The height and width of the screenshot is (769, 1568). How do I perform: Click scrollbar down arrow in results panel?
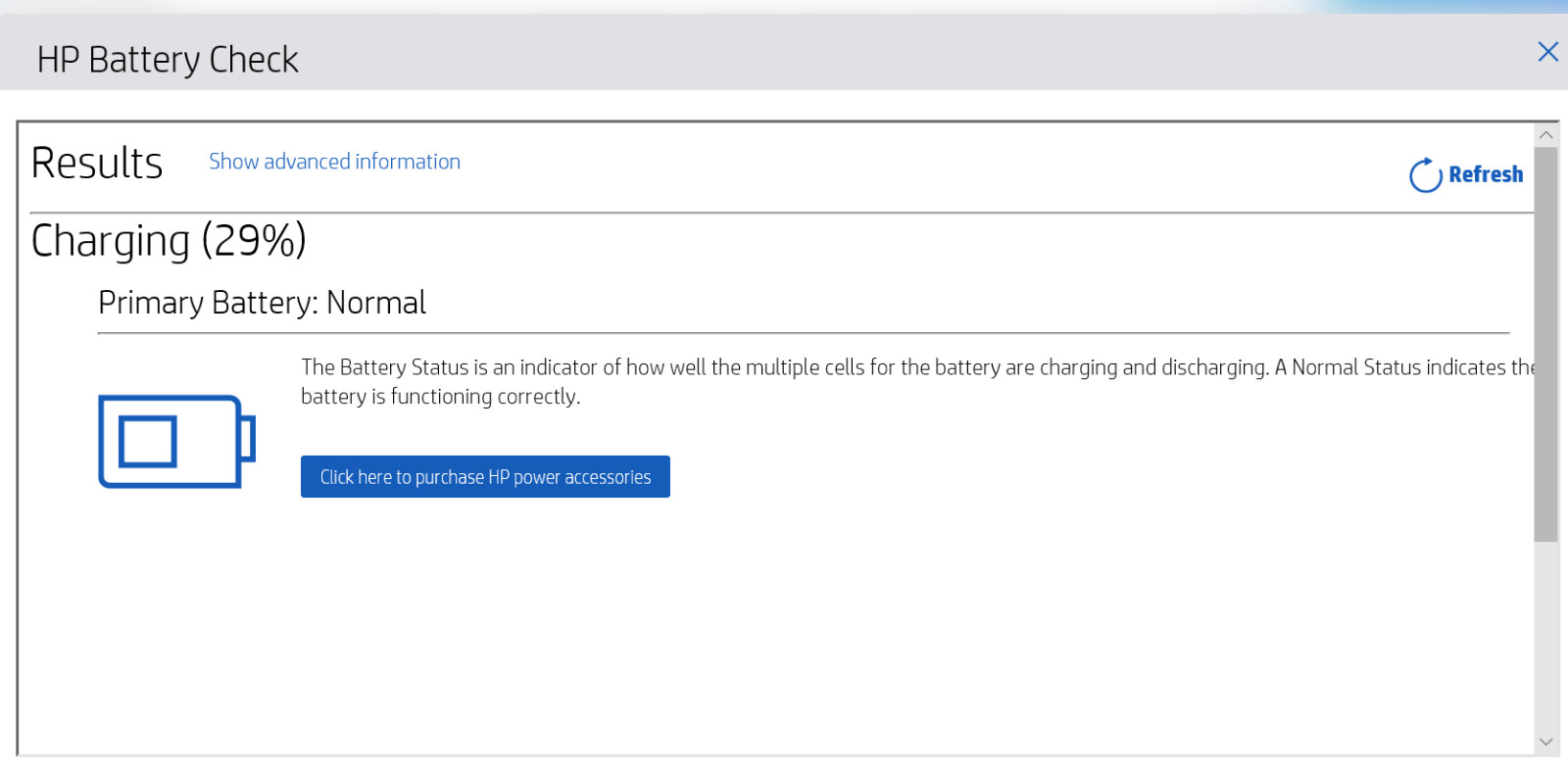tap(1546, 742)
